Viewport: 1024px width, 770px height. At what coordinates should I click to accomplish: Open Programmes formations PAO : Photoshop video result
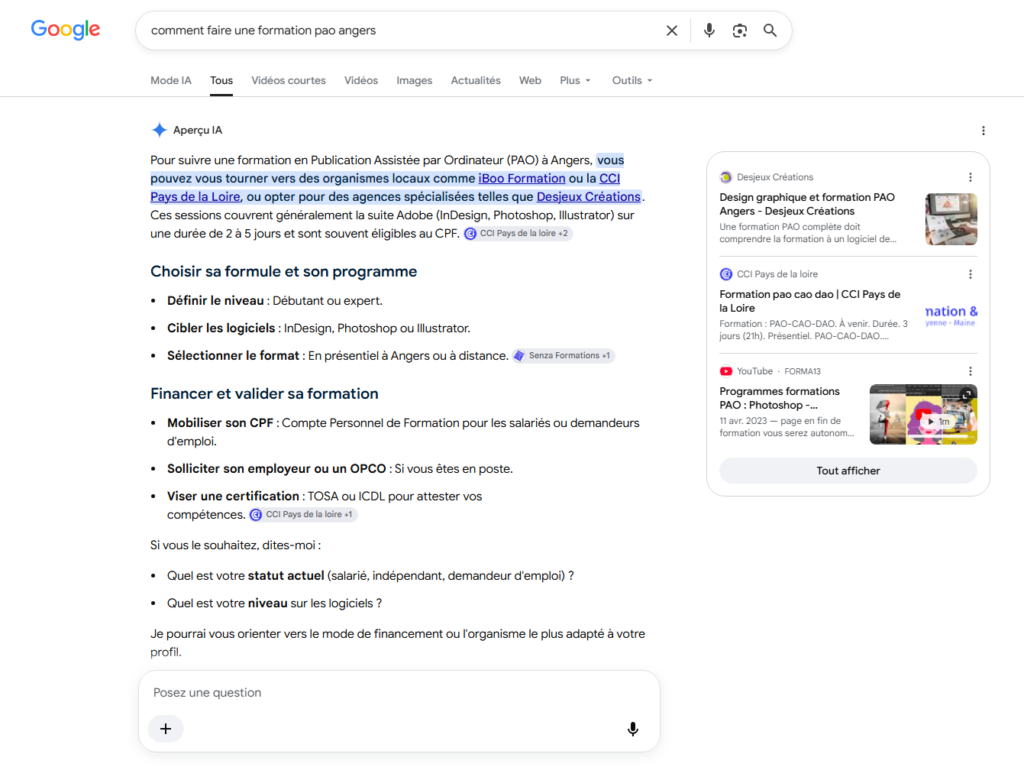click(x=779, y=398)
